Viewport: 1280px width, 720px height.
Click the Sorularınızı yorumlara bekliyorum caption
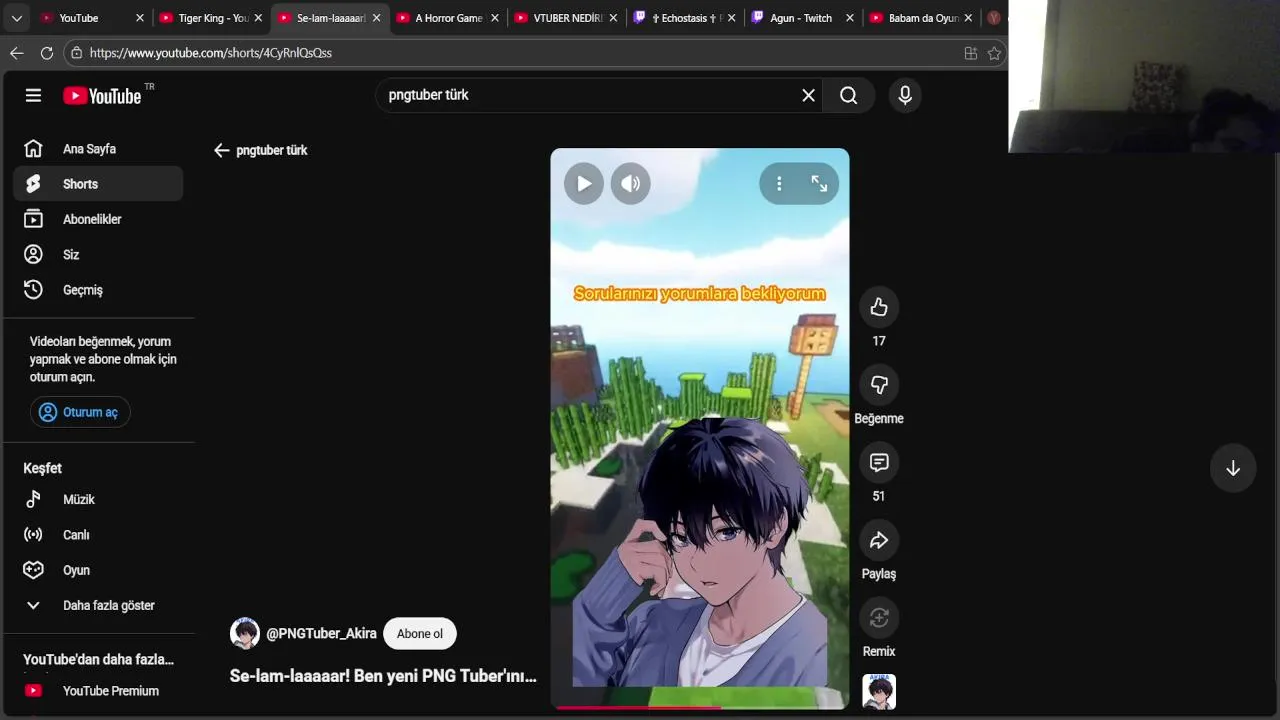pyautogui.click(x=699, y=294)
